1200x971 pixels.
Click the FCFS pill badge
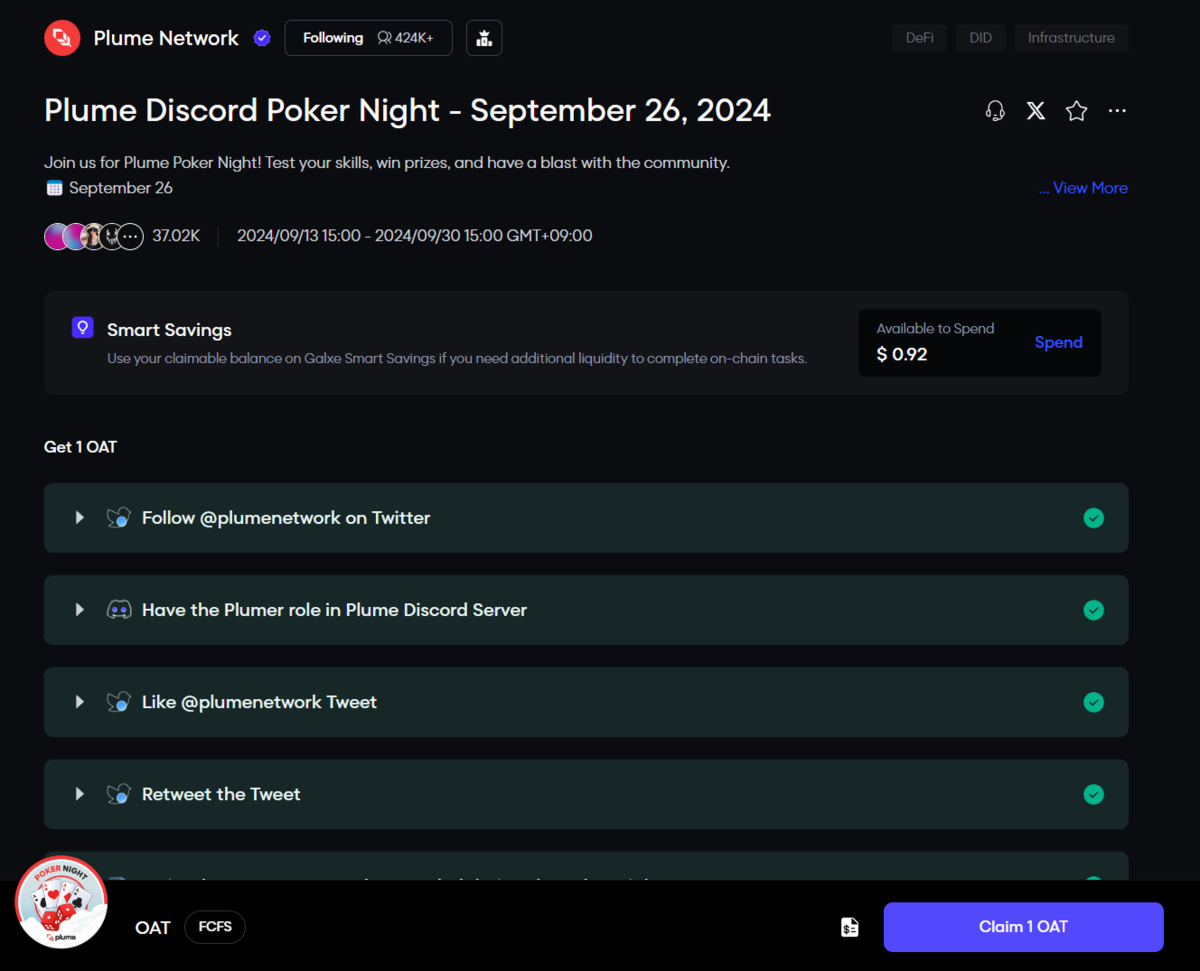pos(215,927)
